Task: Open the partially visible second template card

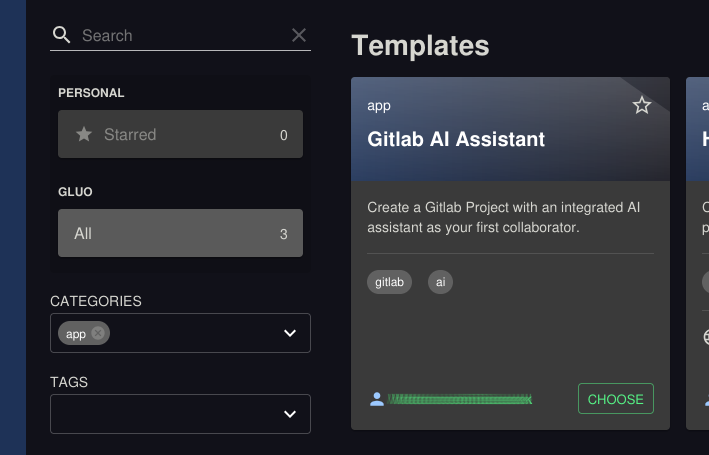Action: (x=698, y=253)
